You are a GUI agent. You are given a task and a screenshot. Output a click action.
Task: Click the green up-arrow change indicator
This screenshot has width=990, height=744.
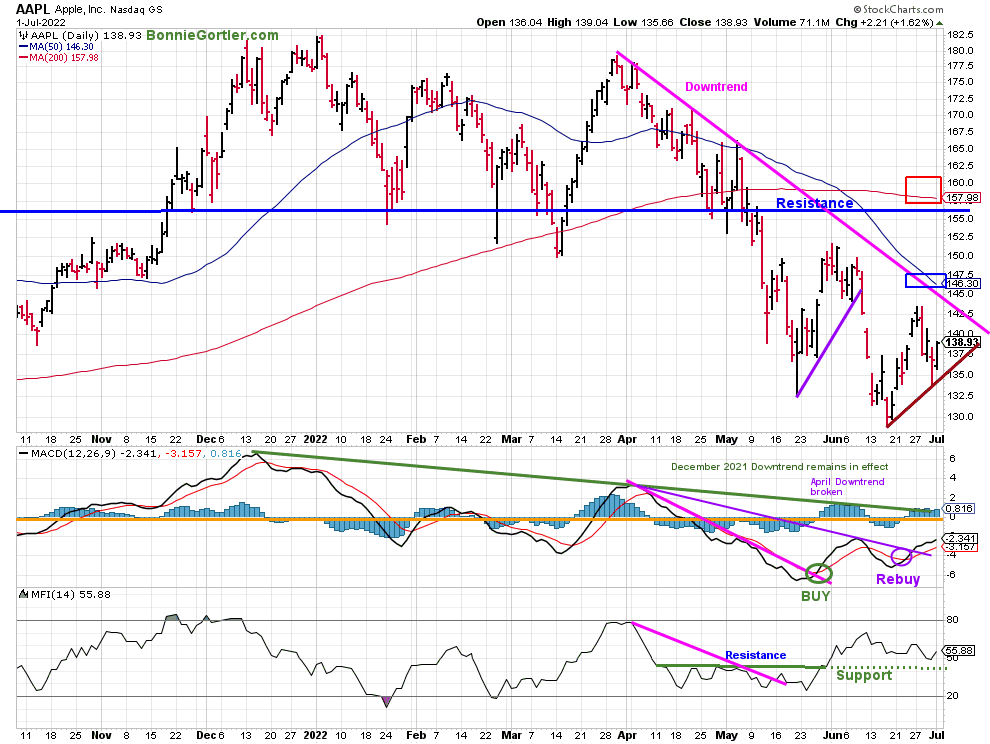pos(939,23)
